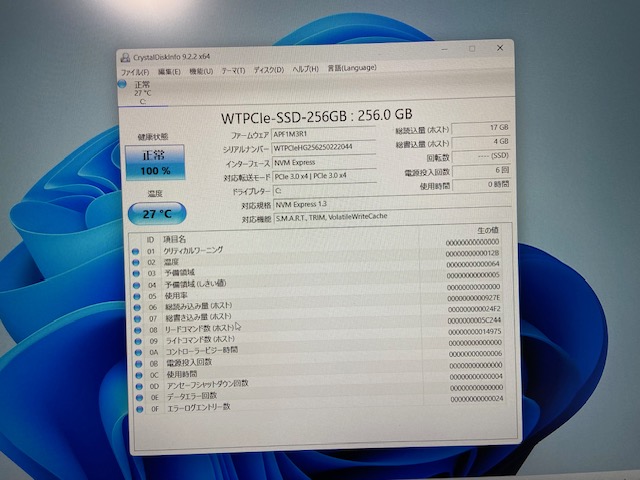Select the アンセーフシャットダウン回数 attribute name
640x480 pixels.
click(208, 384)
